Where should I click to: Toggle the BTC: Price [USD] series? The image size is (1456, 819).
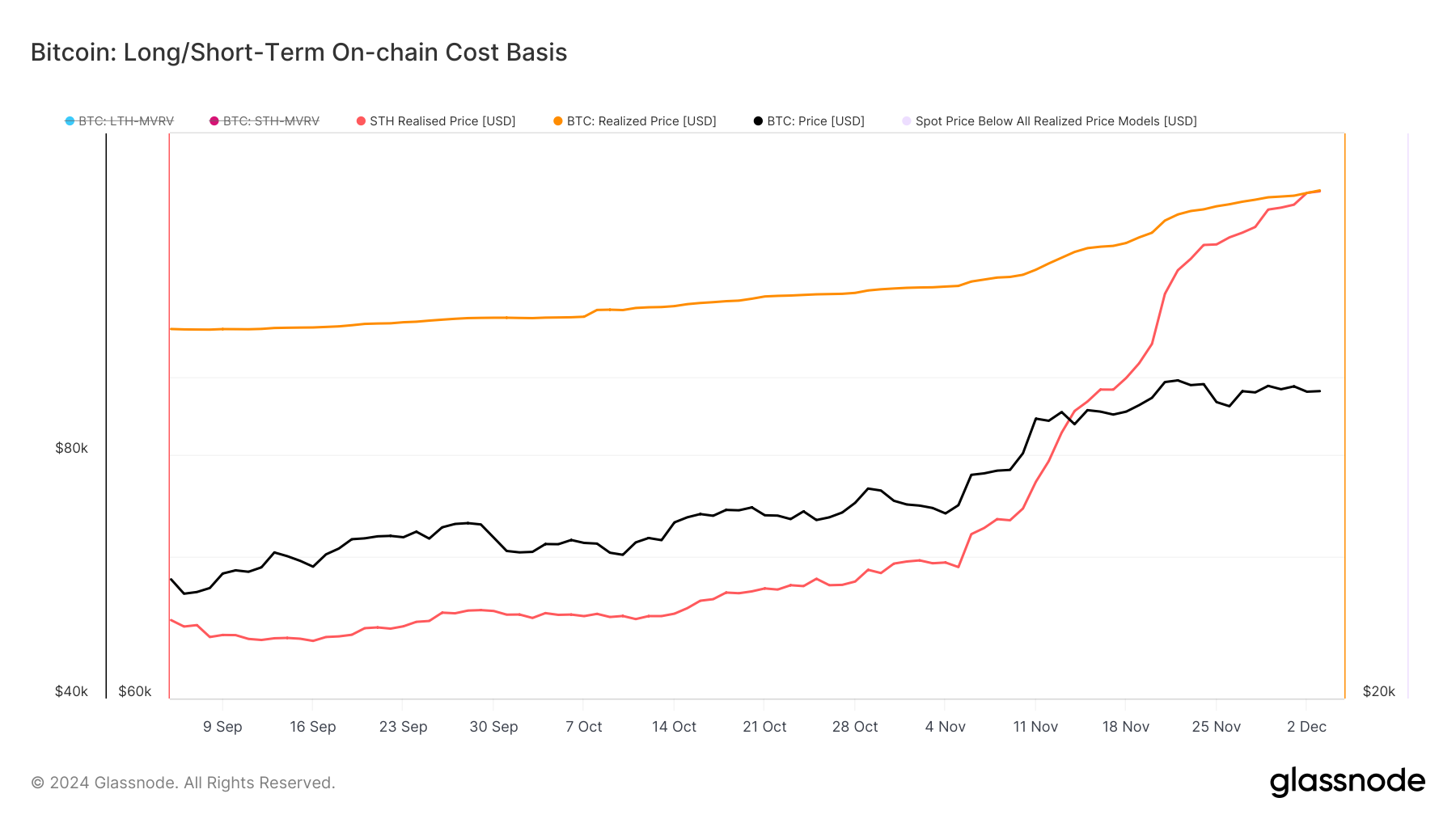[815, 121]
